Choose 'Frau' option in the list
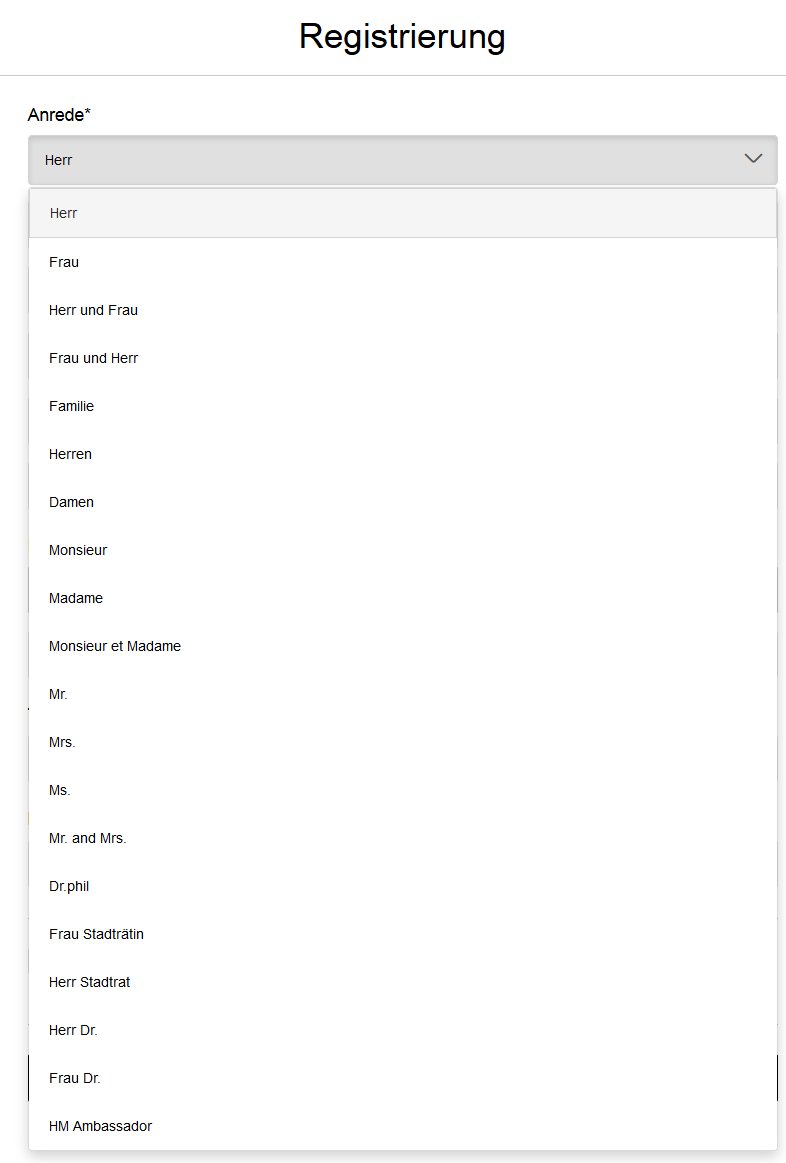Screen dimensions: 786x1163 tap(403, 262)
